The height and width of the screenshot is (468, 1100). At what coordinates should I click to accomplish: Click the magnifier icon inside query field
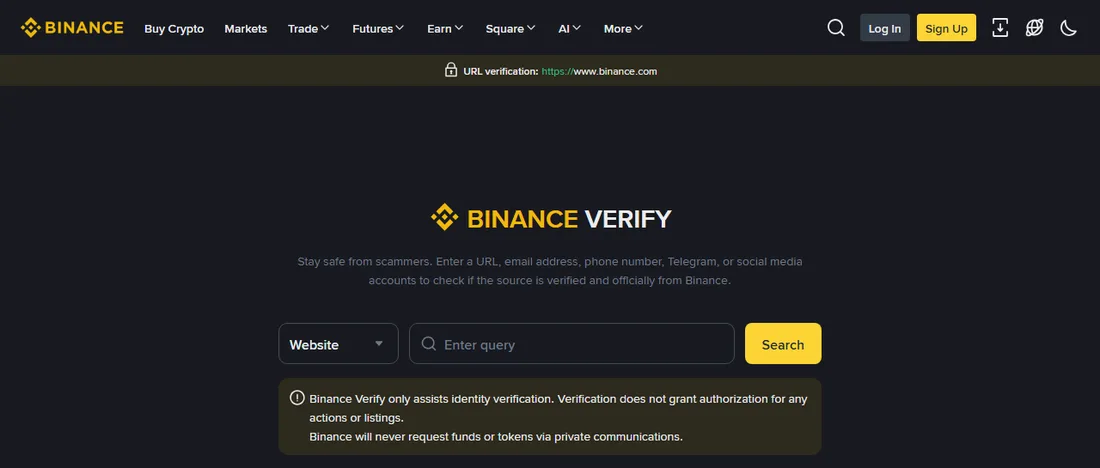click(x=429, y=344)
